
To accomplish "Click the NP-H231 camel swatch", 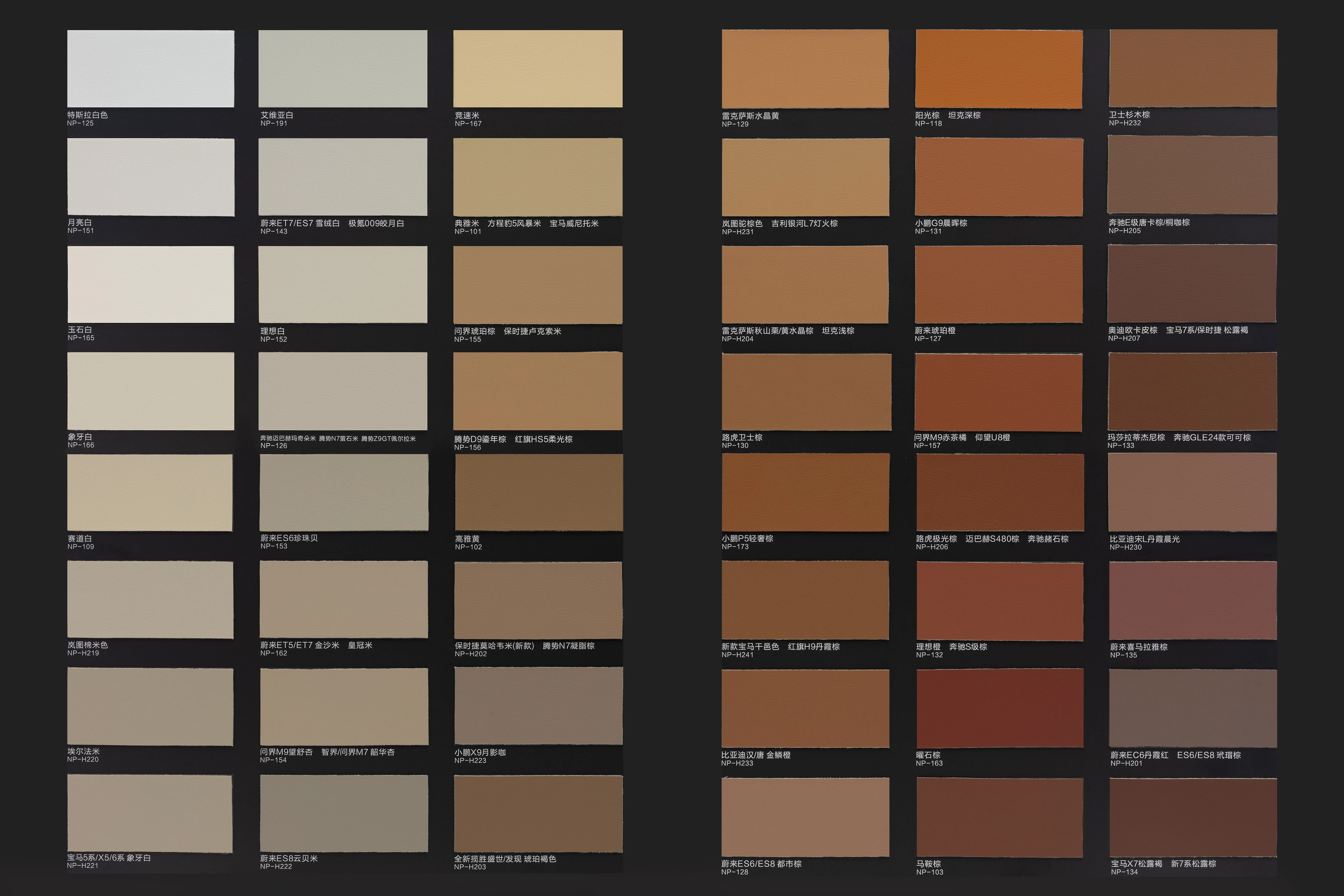I will pyautogui.click(x=806, y=177).
